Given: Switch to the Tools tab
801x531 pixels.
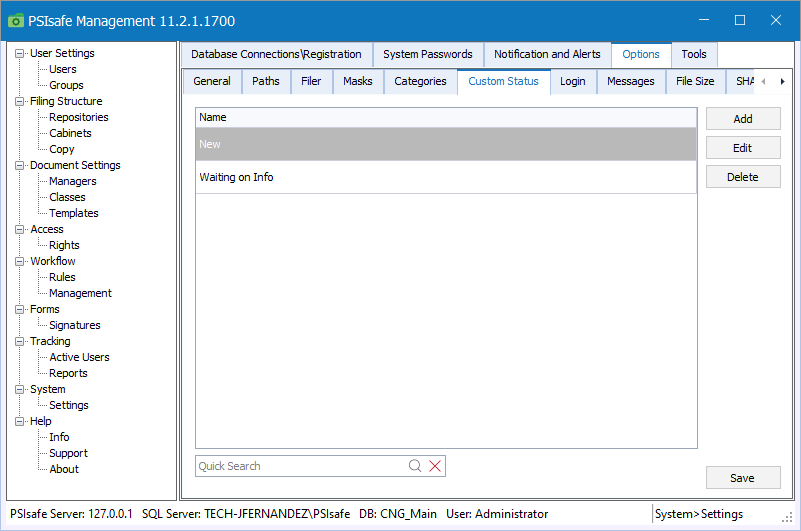Looking at the screenshot, I should click(x=694, y=54).
